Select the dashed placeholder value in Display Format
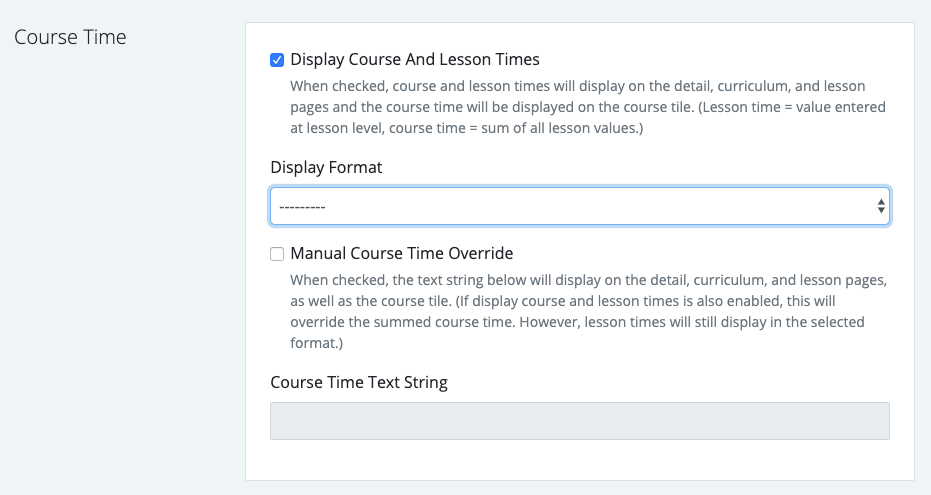The height and width of the screenshot is (495, 931). 301,207
